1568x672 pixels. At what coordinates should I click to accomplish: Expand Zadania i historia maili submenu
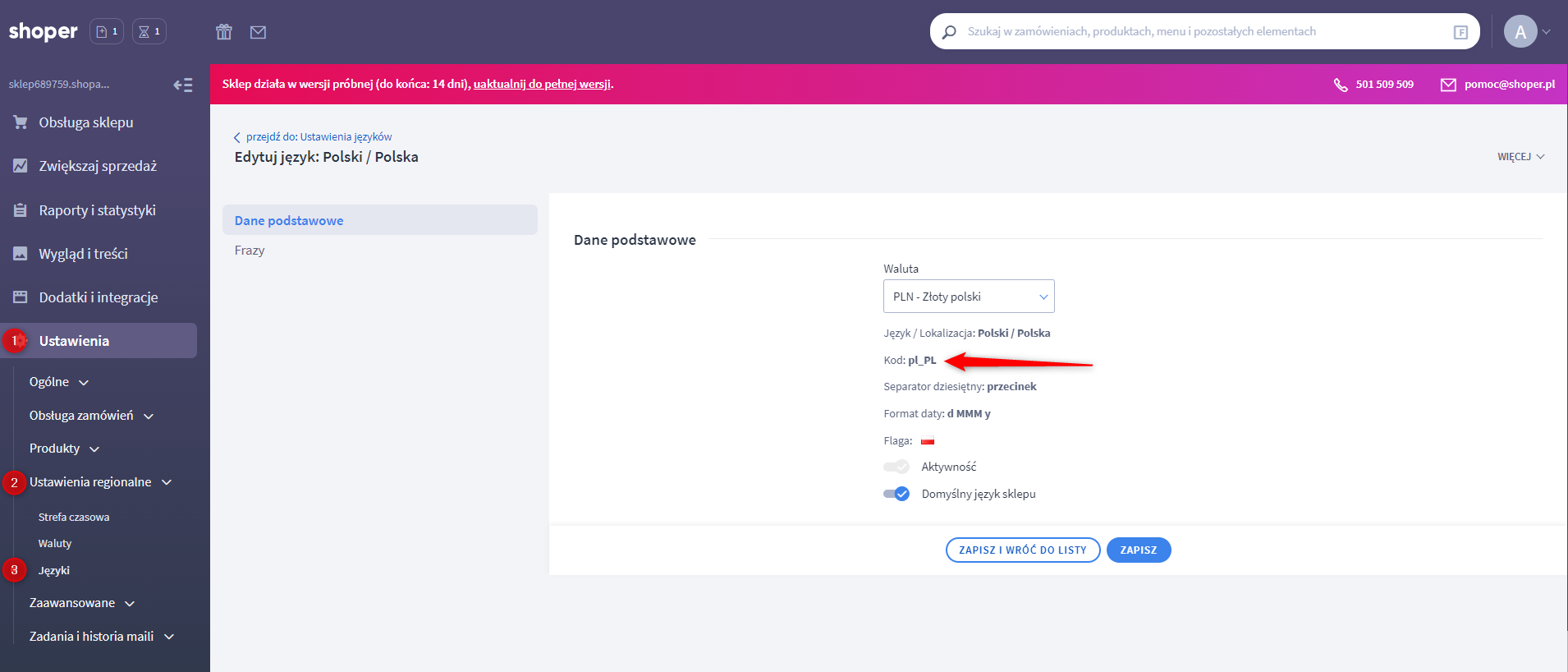102,637
